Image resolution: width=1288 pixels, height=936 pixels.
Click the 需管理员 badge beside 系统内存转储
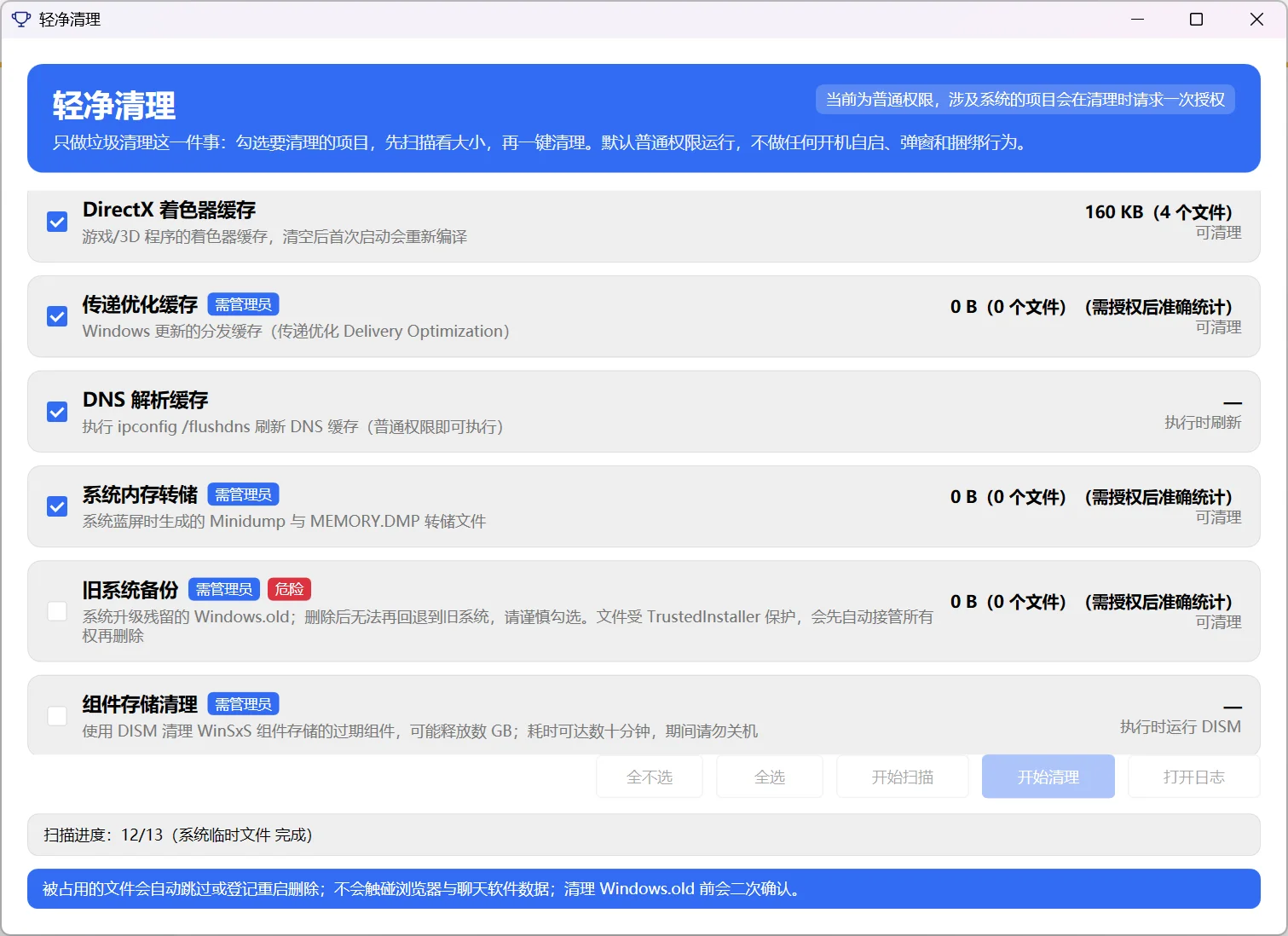pyautogui.click(x=243, y=494)
